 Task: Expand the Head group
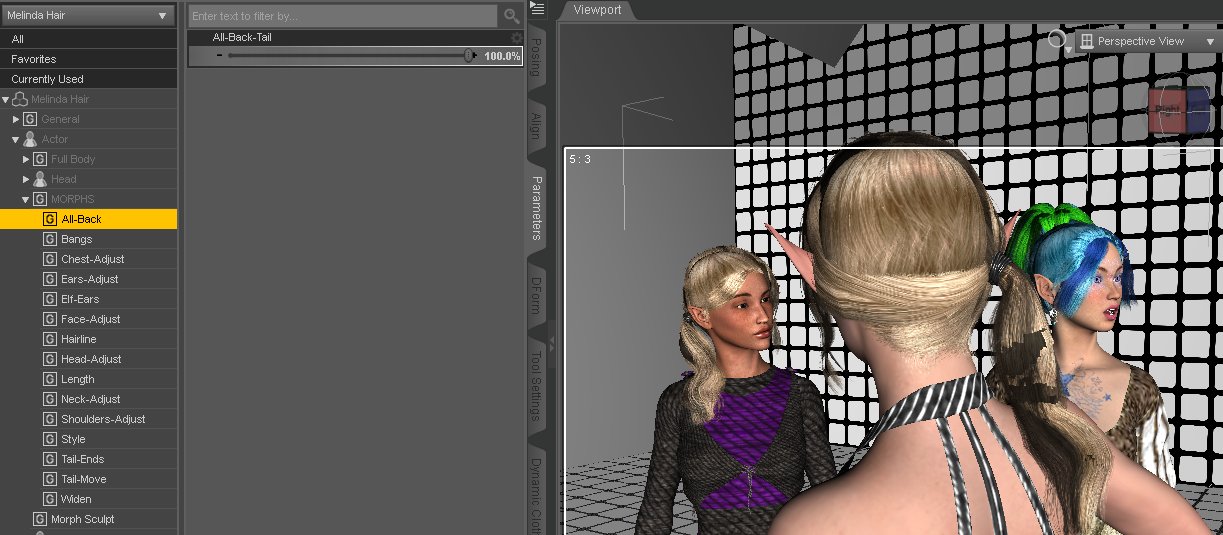pyautogui.click(x=26, y=179)
